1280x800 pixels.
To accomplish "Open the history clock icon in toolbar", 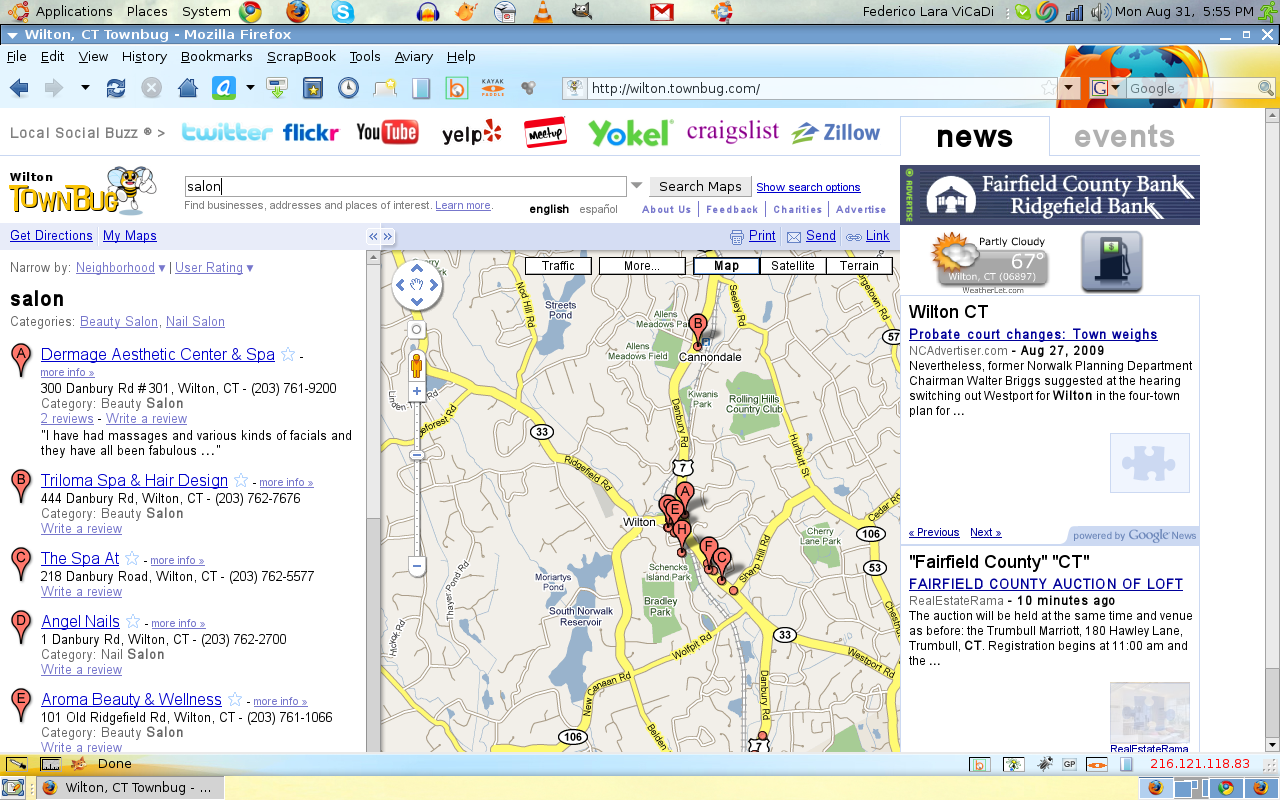I will tap(348, 88).
